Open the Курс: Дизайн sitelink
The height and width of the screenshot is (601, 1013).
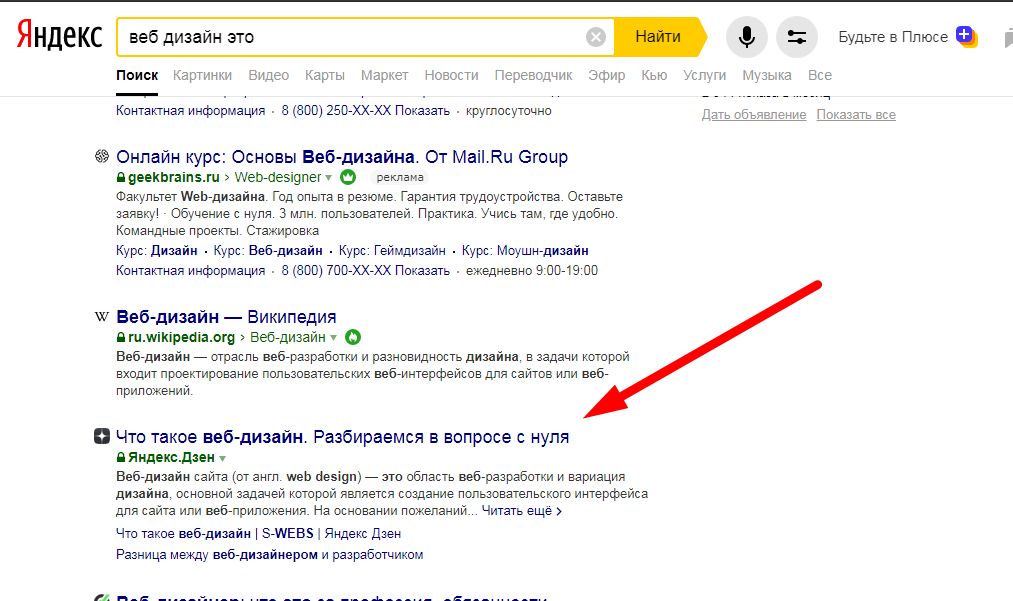[x=157, y=251]
